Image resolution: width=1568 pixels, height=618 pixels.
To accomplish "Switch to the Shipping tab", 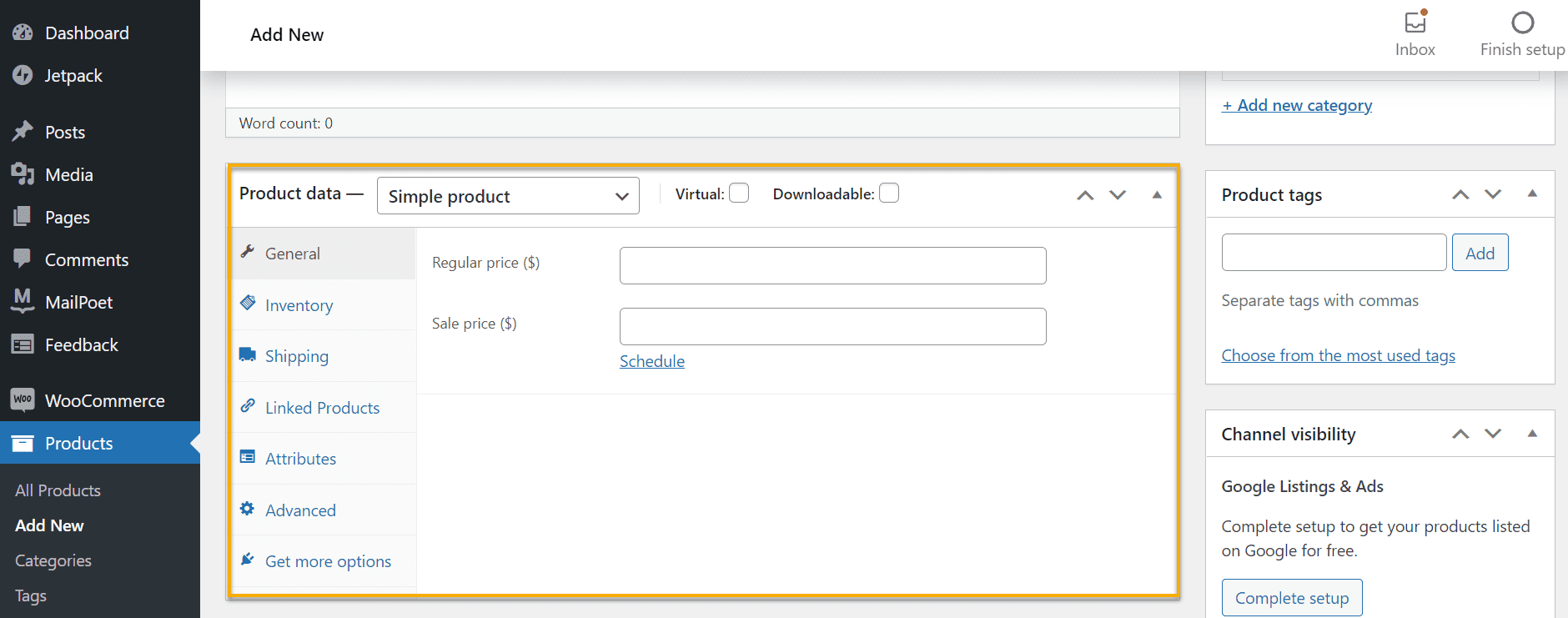I will 324,356.
